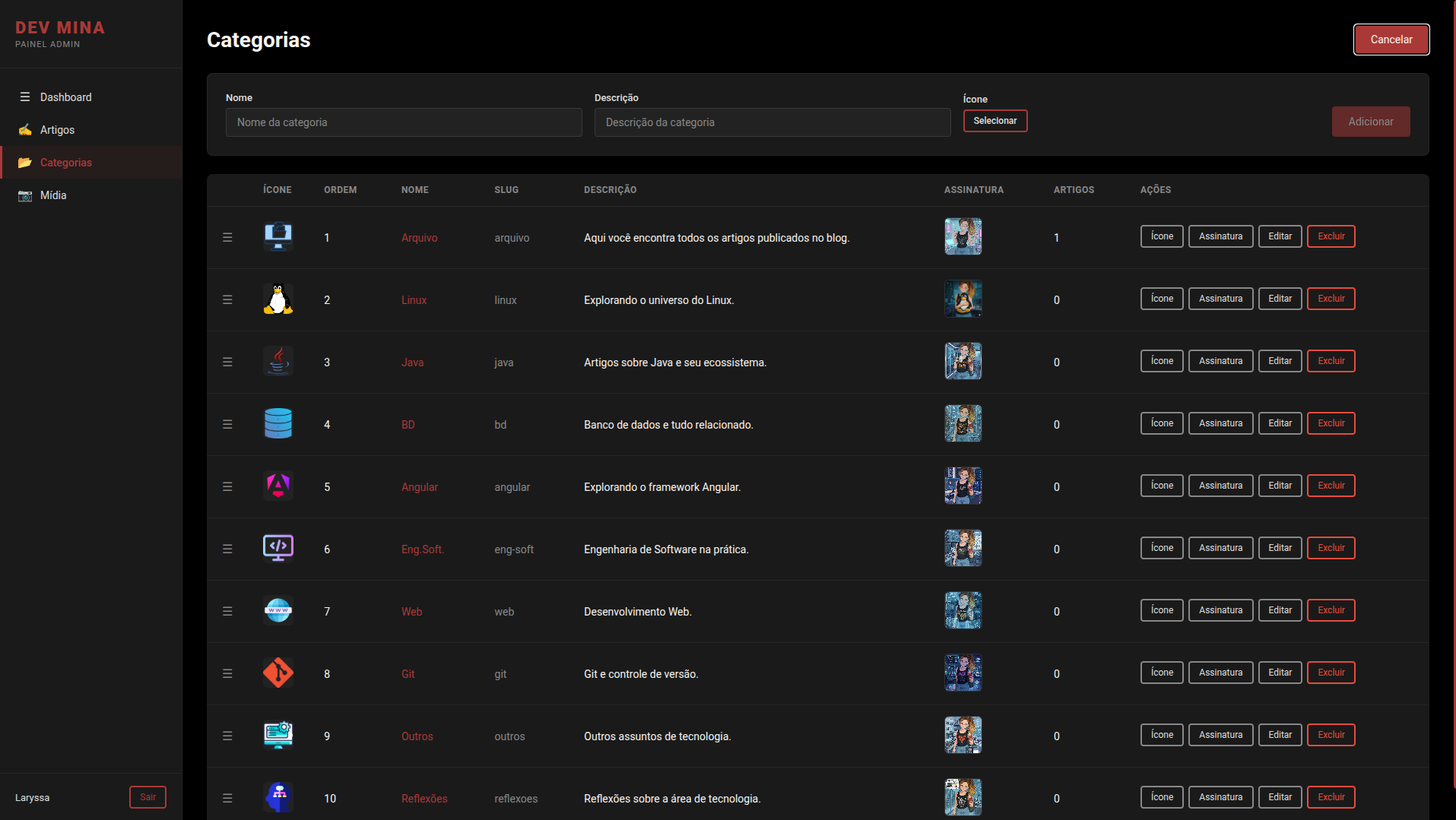Screen dimensions: 1456x820
Task: Open the Mídia section
Action: [52, 195]
